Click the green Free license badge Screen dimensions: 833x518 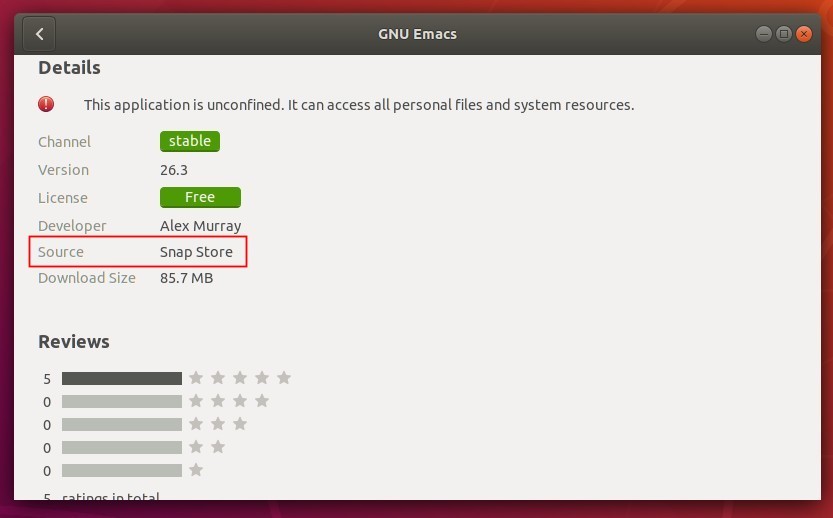tap(200, 197)
